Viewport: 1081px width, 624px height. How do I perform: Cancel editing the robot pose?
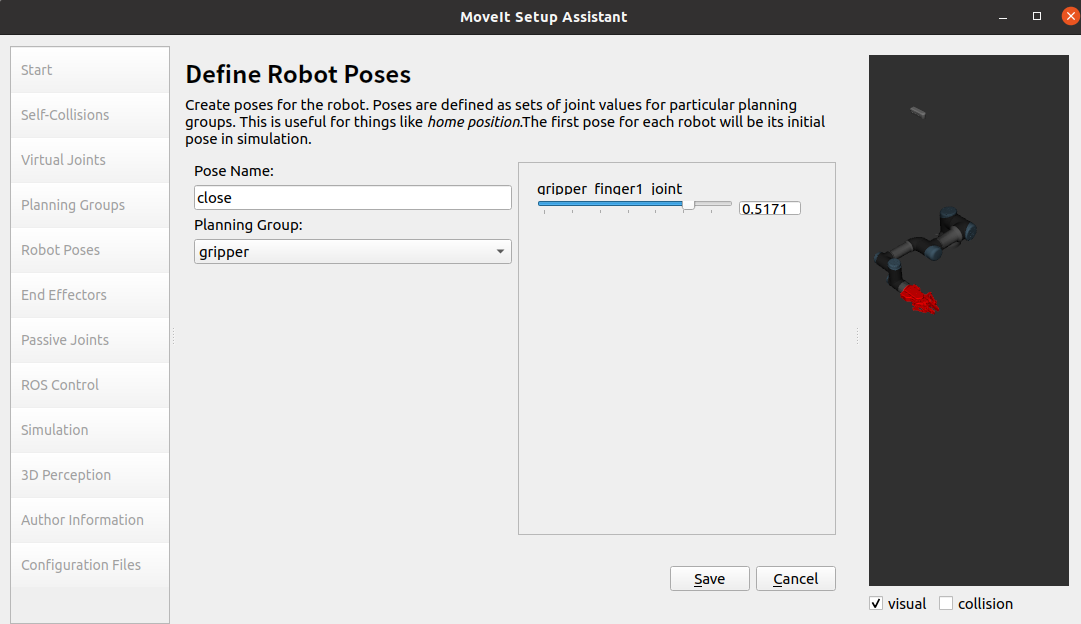pos(795,578)
